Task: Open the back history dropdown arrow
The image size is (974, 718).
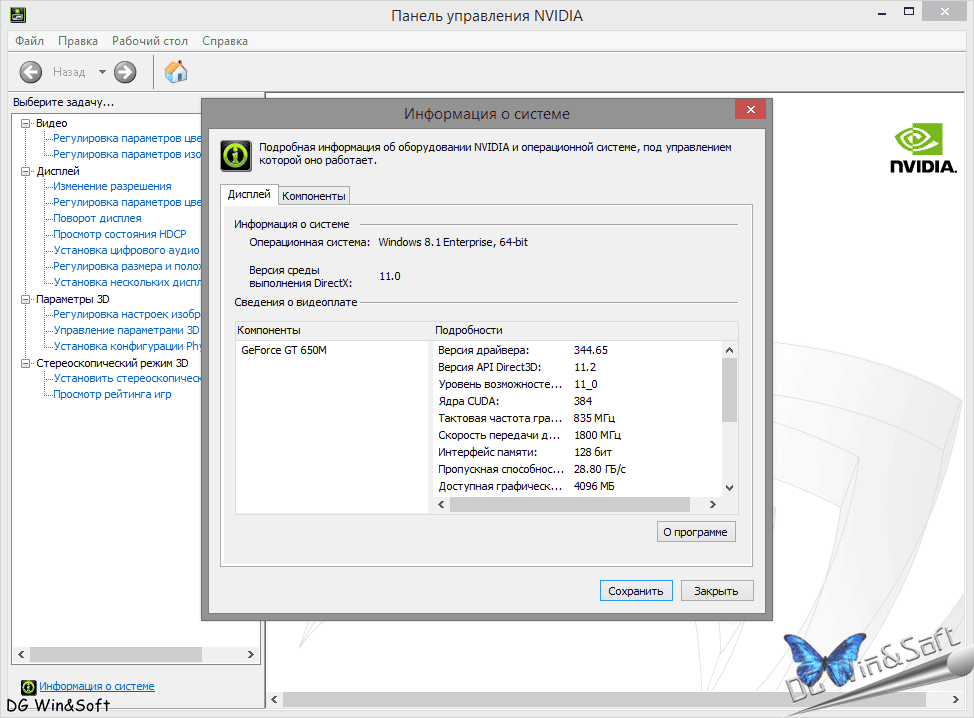Action: (x=102, y=72)
